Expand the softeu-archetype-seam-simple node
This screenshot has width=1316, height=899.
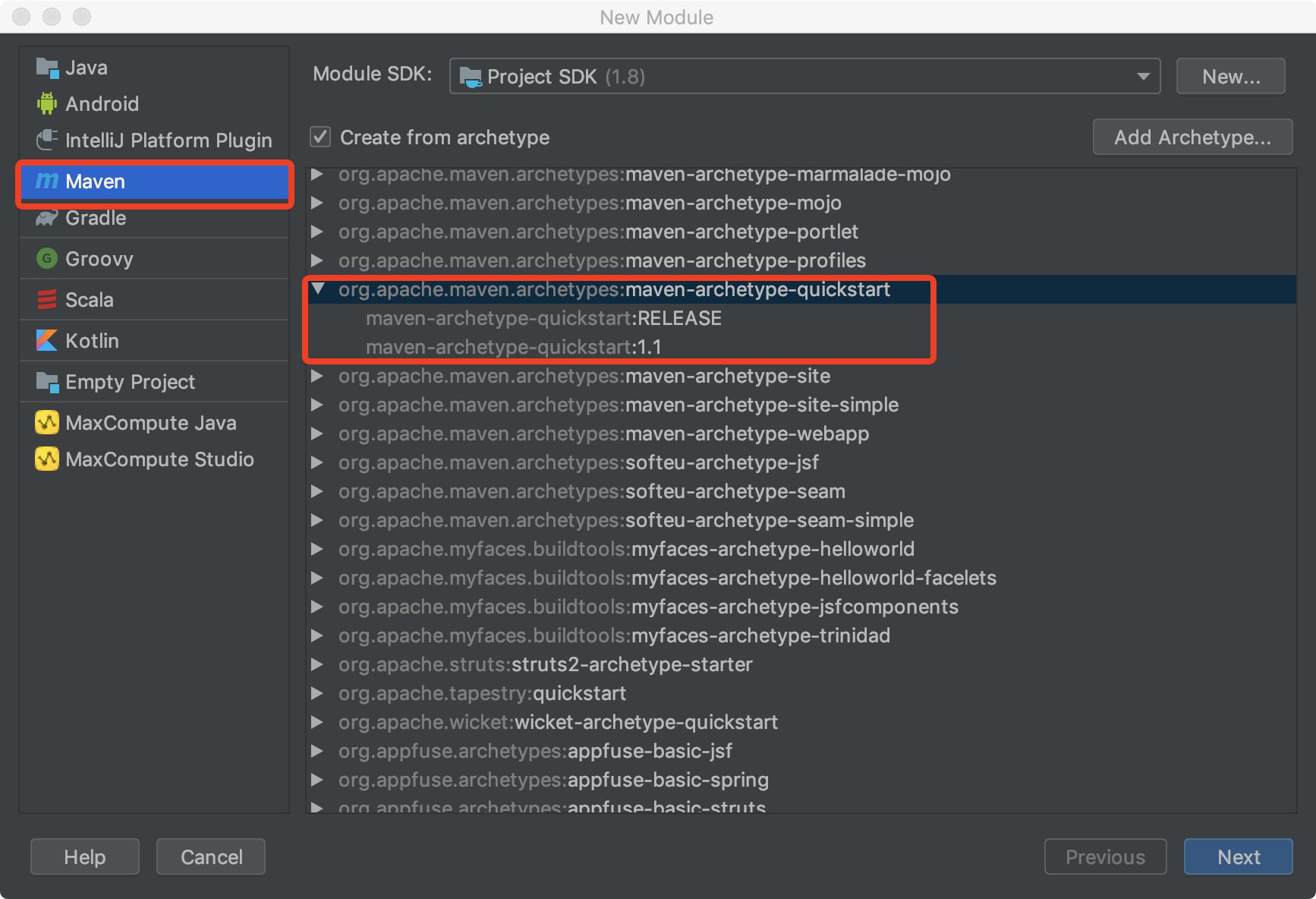(317, 520)
